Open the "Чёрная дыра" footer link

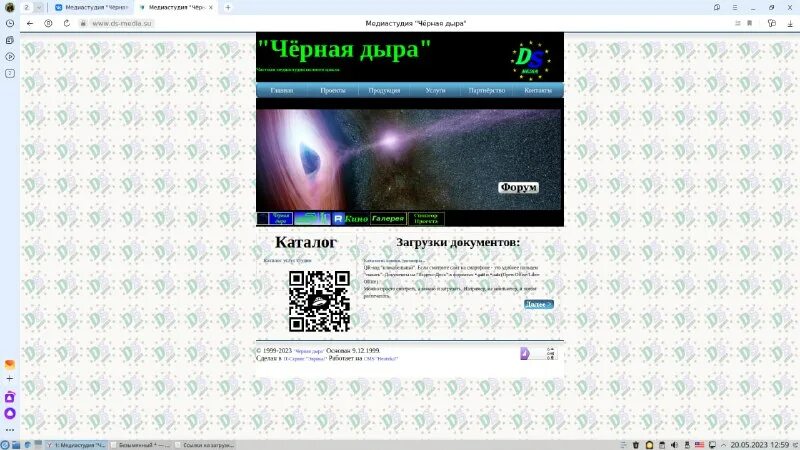[309, 351]
